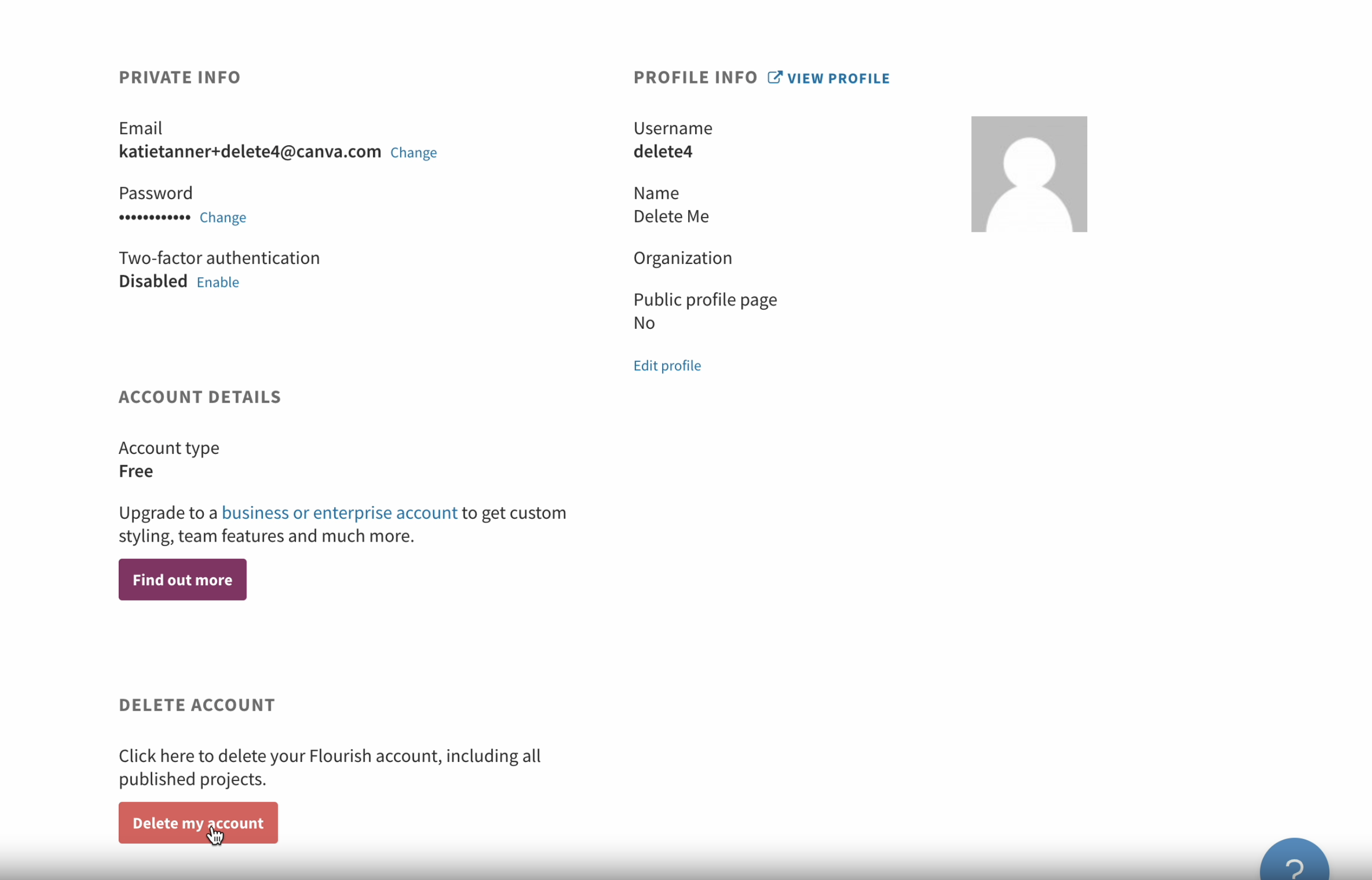1372x880 pixels.
Task: Click the email address katietanner+delete4@canva.com
Action: click(250, 152)
